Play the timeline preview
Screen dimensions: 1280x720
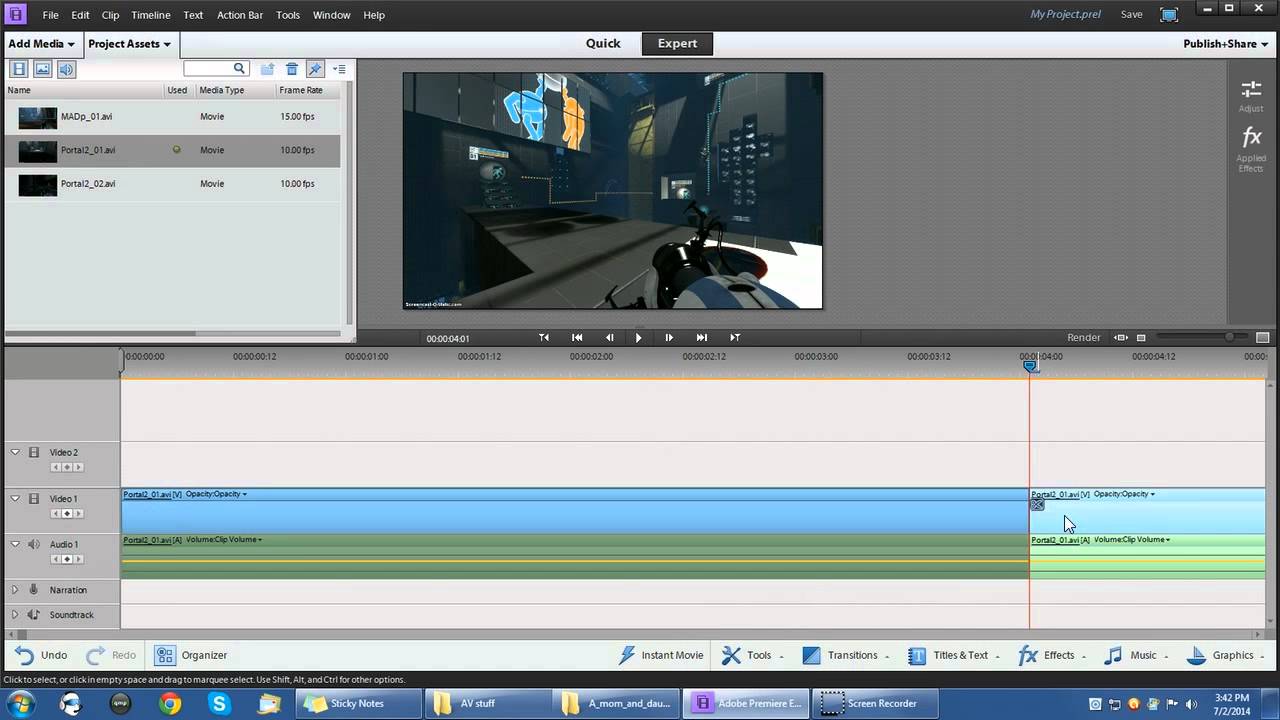[x=639, y=338]
